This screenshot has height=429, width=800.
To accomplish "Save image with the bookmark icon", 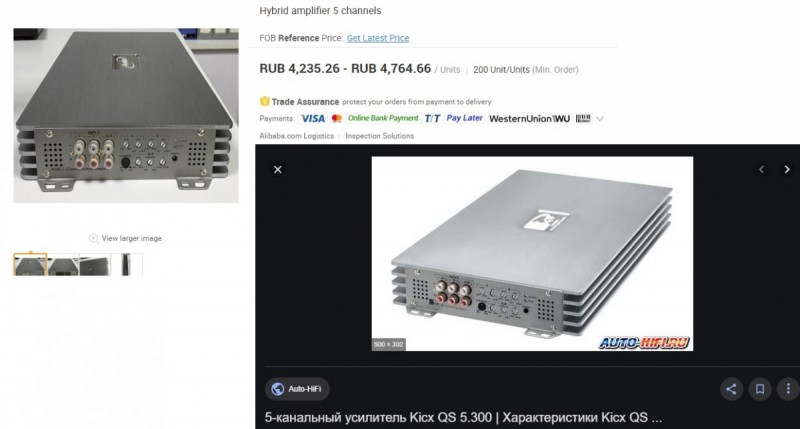I will [x=760, y=389].
